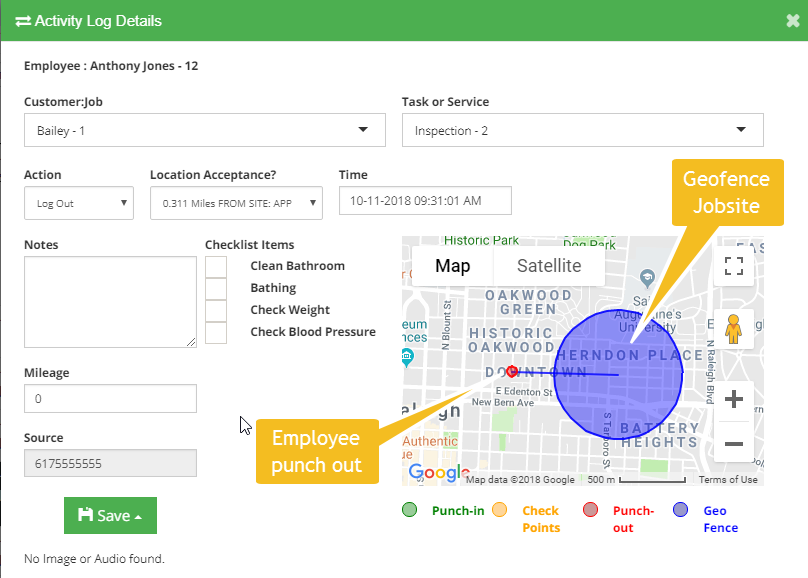Viewport: 808px width, 578px height.
Task: Click inside the Notes text area
Action: click(x=110, y=302)
